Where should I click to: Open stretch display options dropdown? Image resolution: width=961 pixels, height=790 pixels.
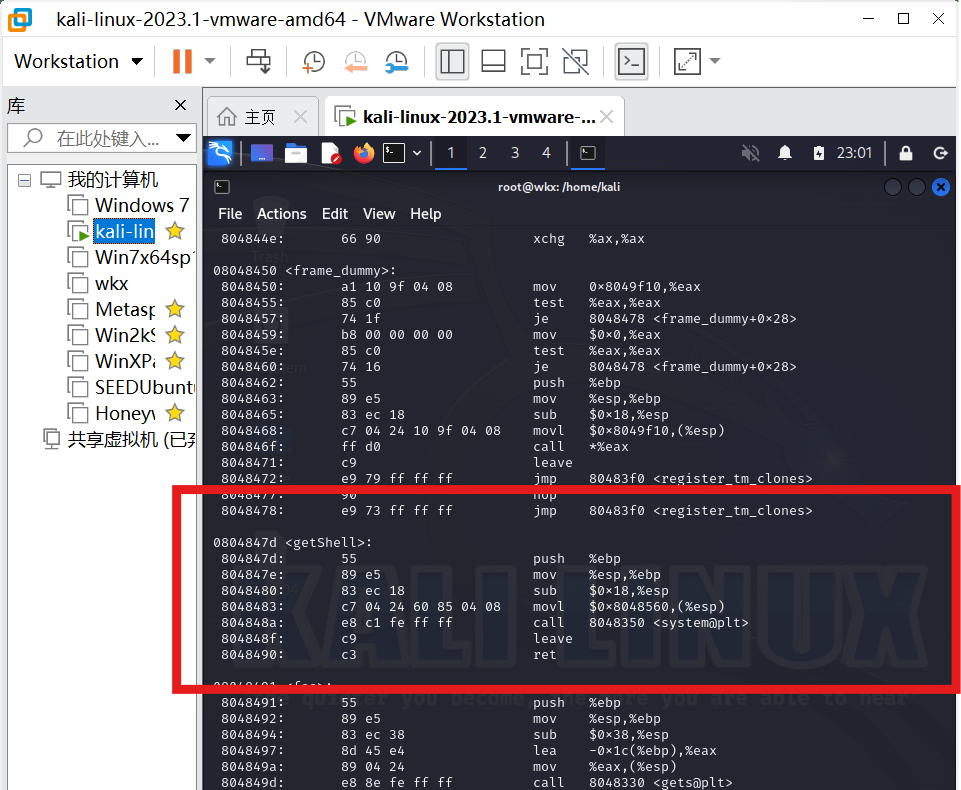pos(715,61)
